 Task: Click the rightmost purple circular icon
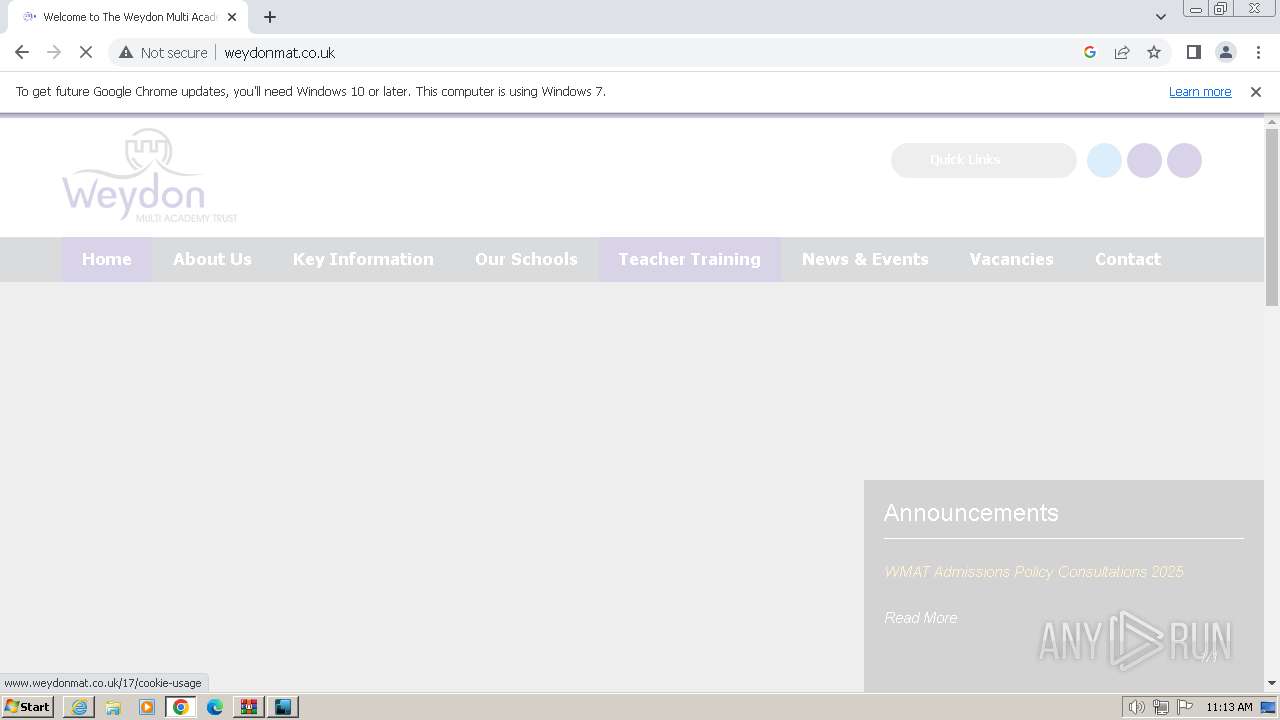(1184, 160)
